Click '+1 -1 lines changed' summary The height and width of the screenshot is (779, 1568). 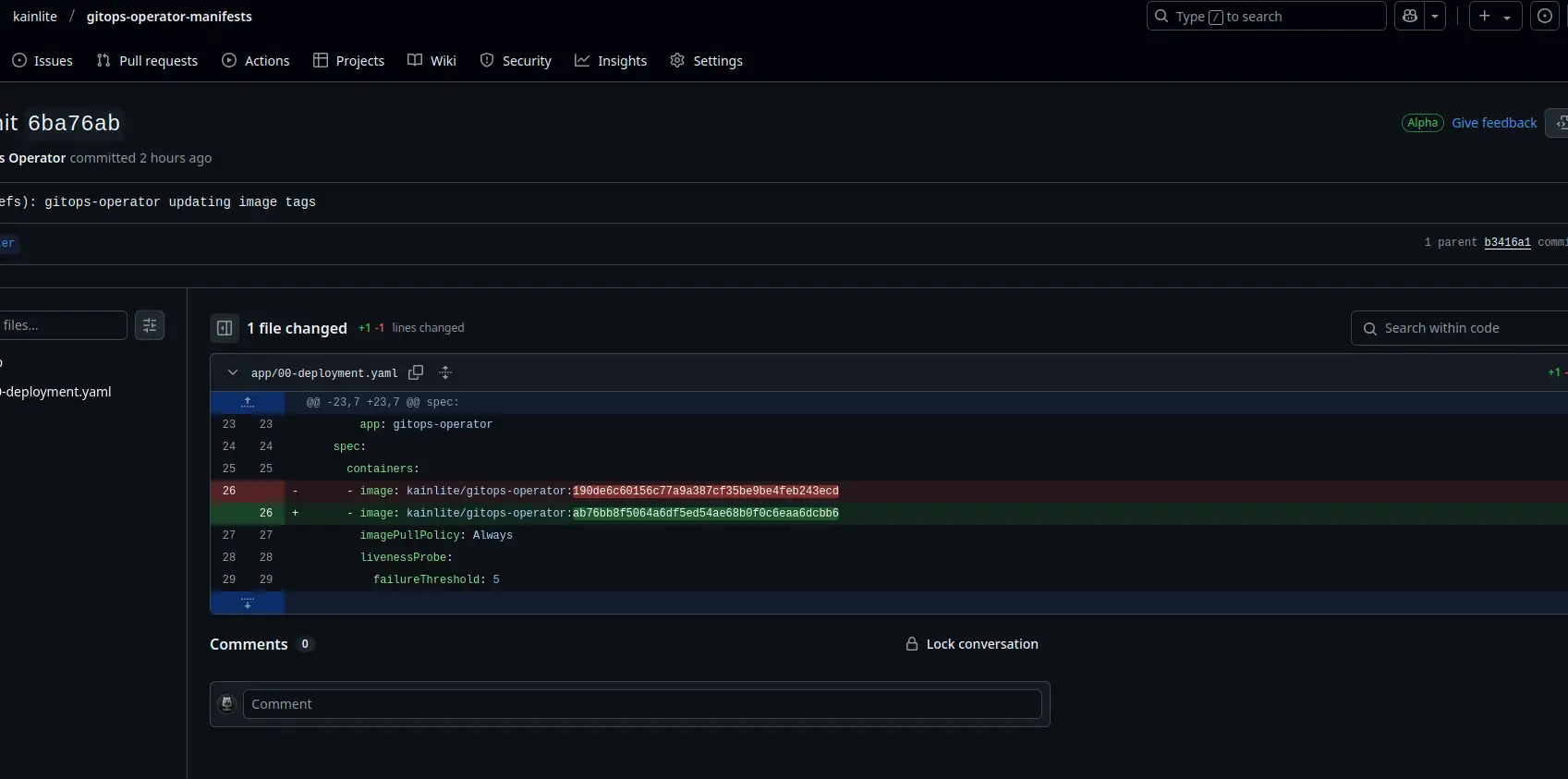tap(411, 328)
